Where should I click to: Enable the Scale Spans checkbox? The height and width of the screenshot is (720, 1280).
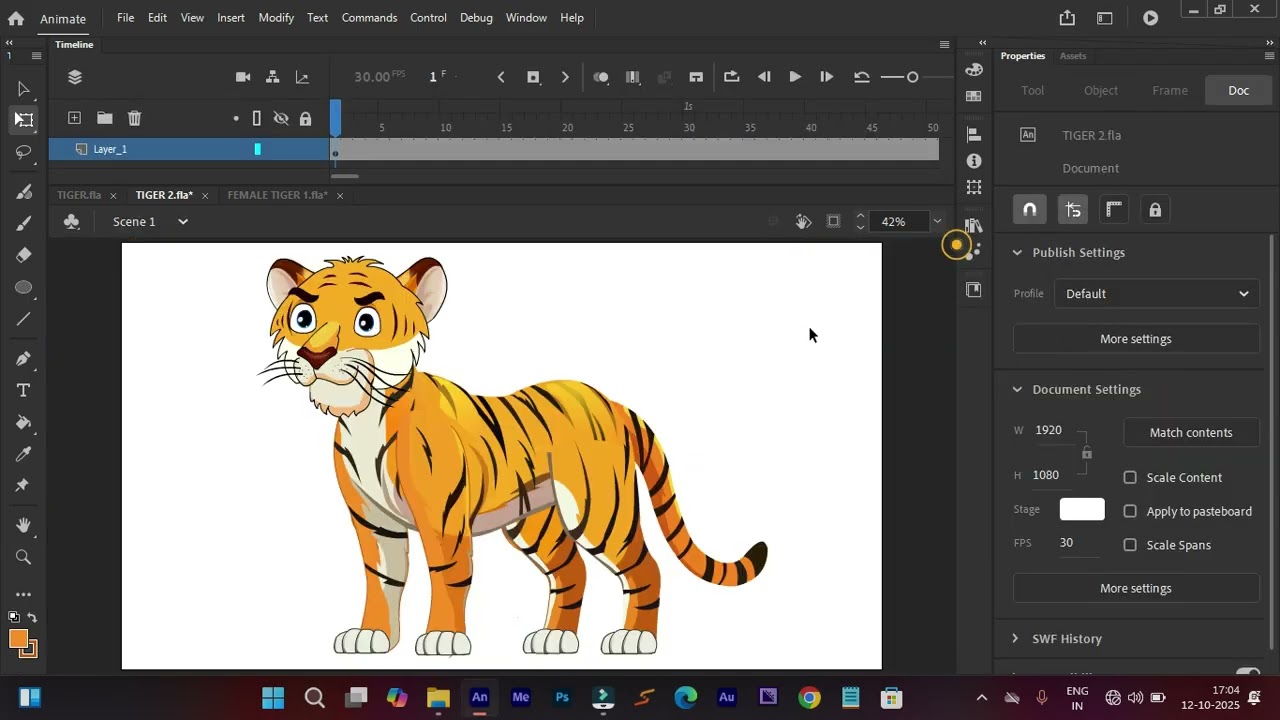point(1130,545)
